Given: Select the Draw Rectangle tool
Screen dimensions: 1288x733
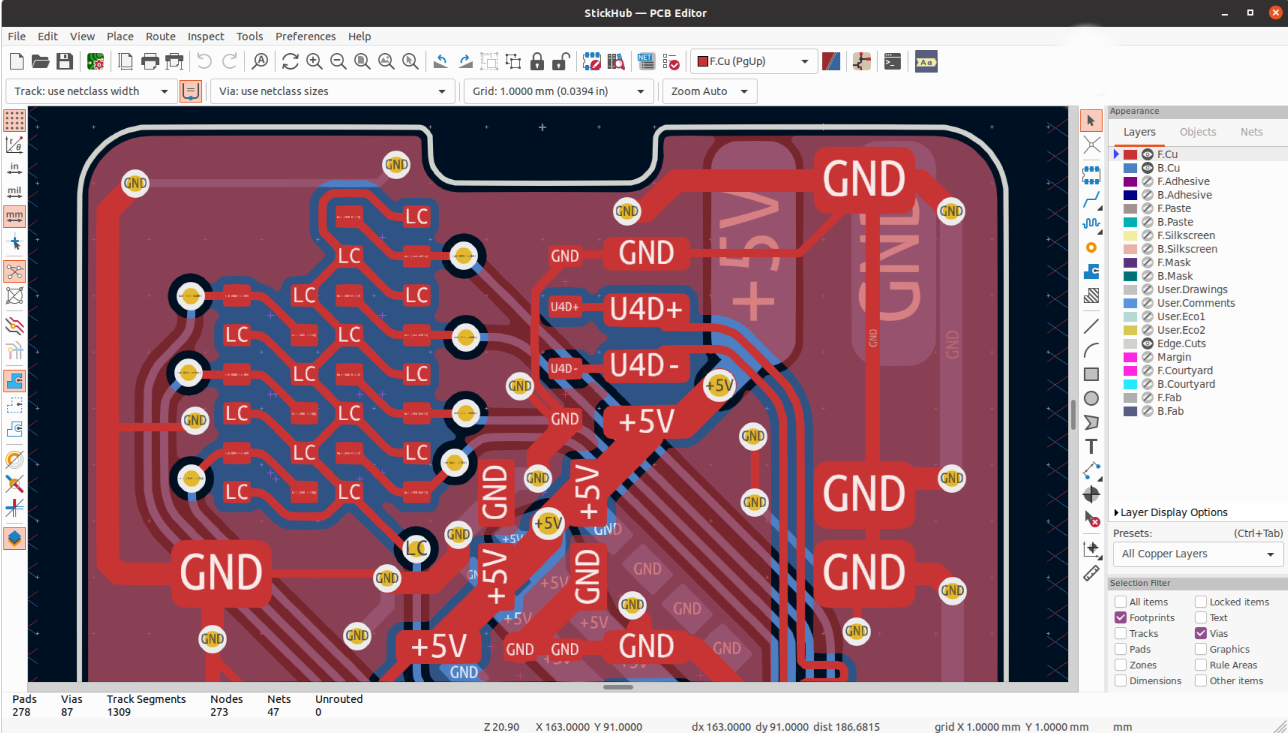Looking at the screenshot, I should [1091, 373].
